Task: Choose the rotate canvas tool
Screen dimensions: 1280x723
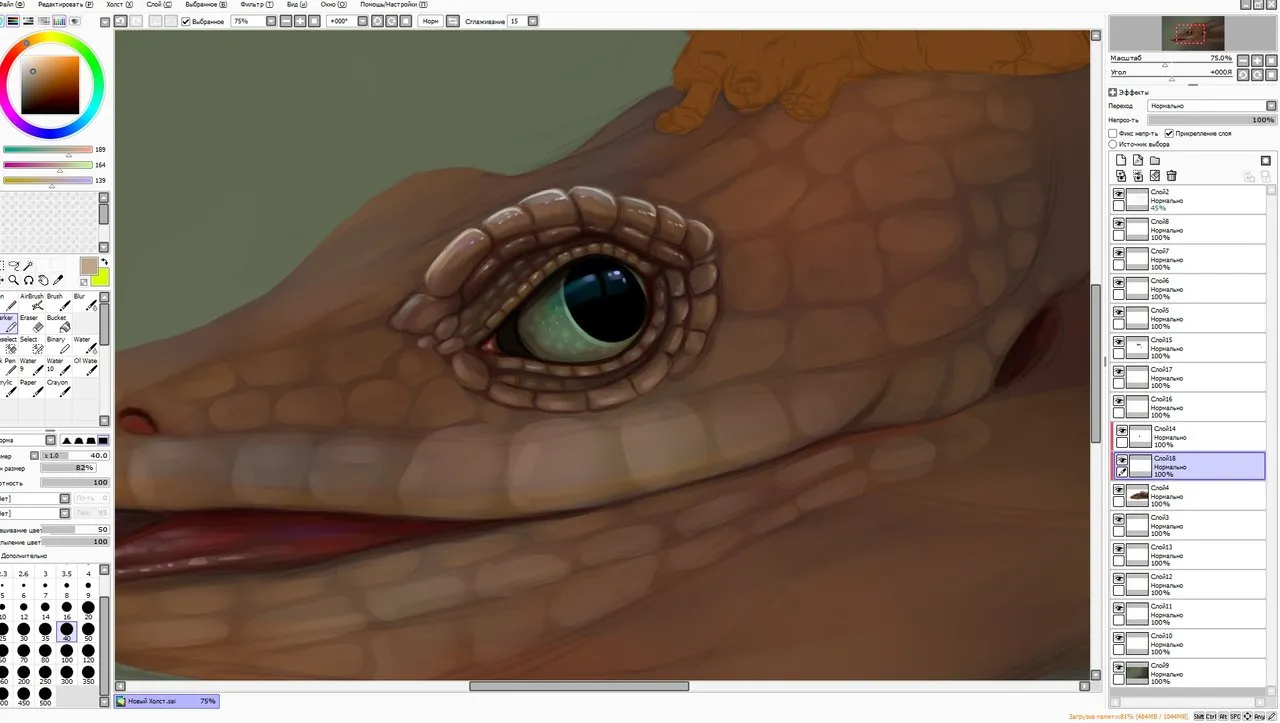Action: tap(29, 280)
